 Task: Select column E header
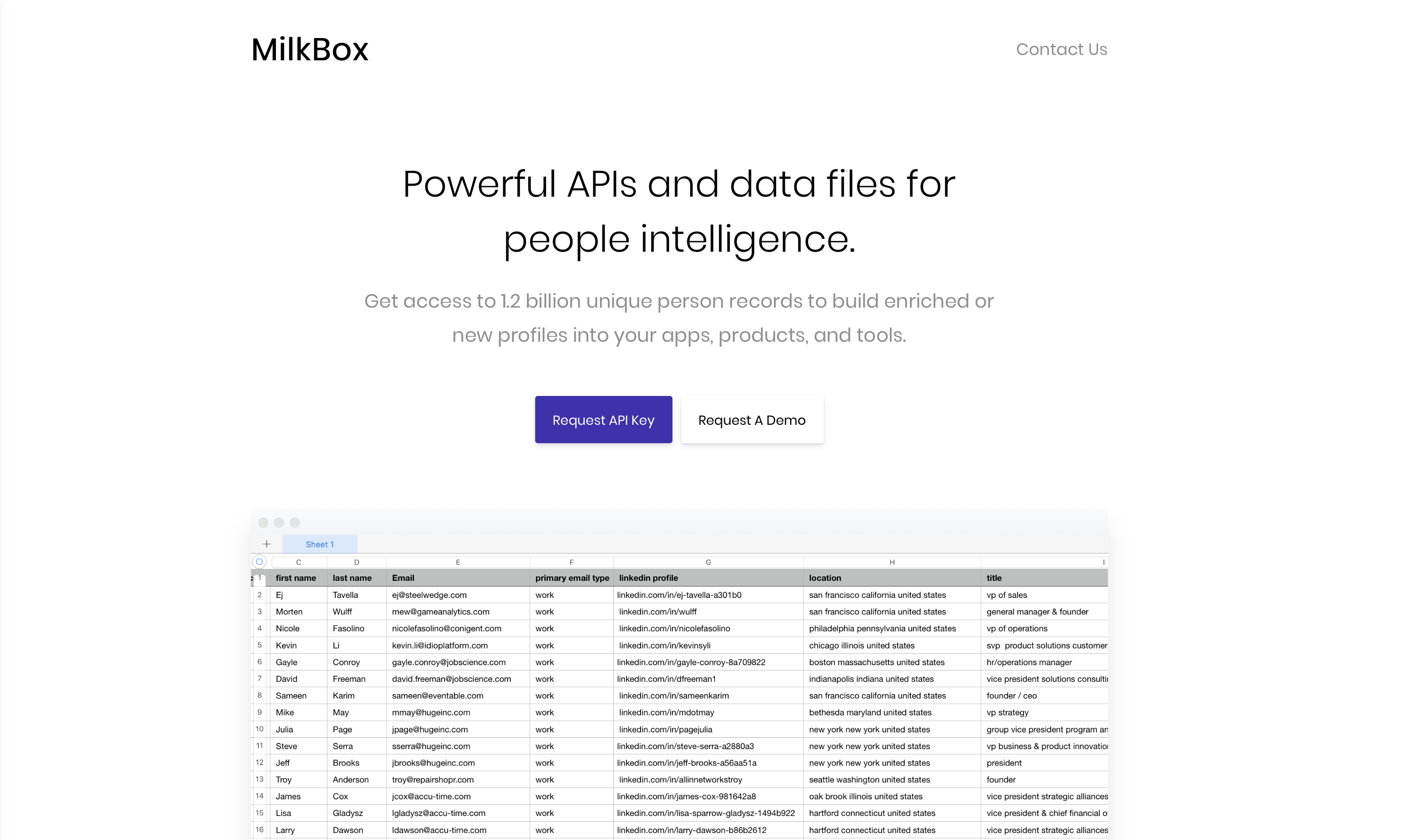[457, 562]
